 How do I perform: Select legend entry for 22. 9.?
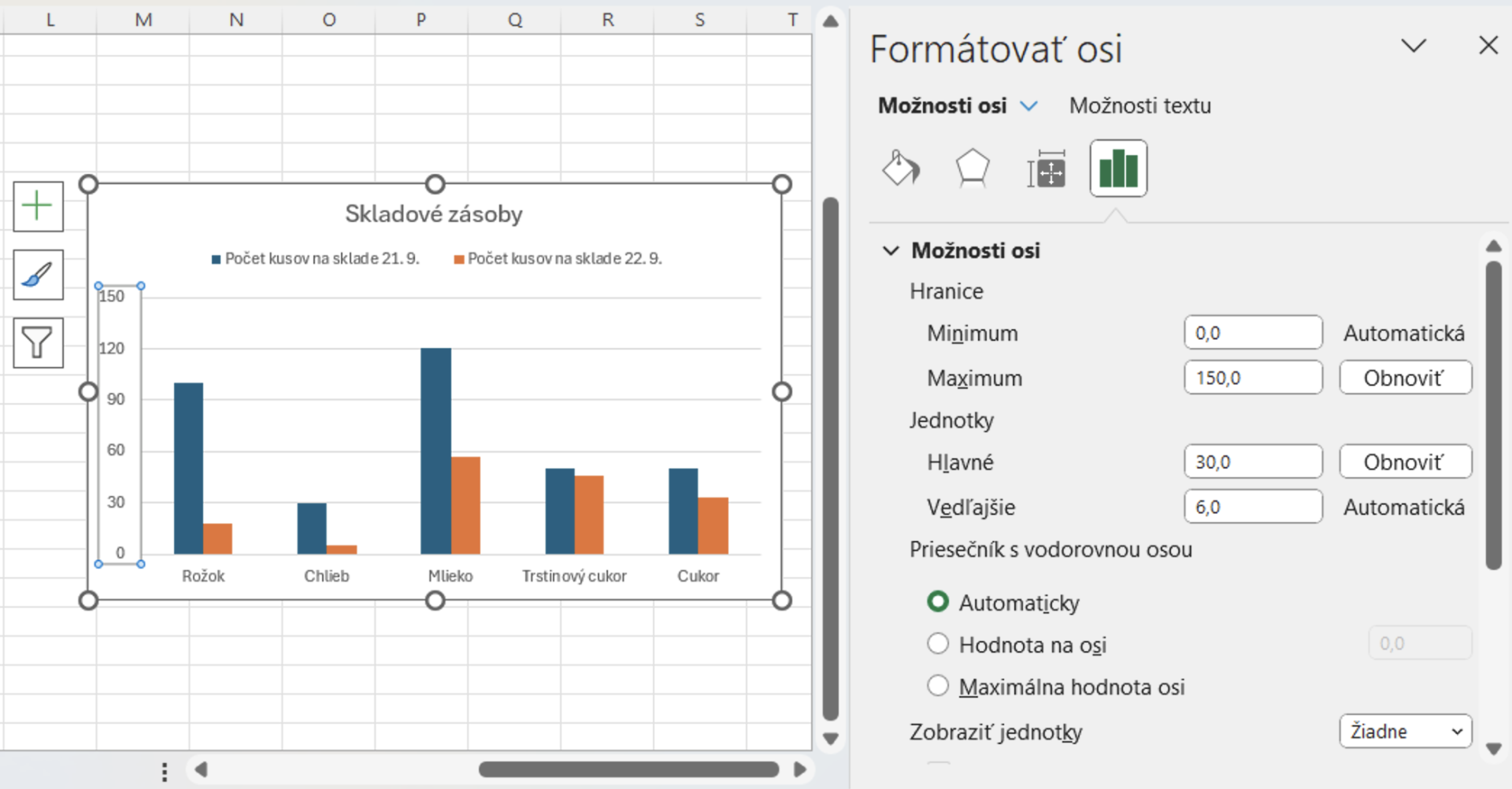(558, 258)
